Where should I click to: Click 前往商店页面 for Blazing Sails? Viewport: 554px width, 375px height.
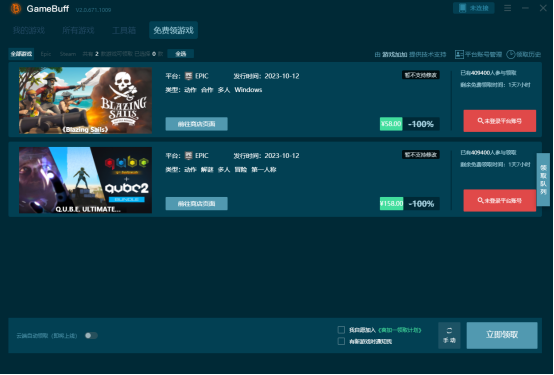196,124
